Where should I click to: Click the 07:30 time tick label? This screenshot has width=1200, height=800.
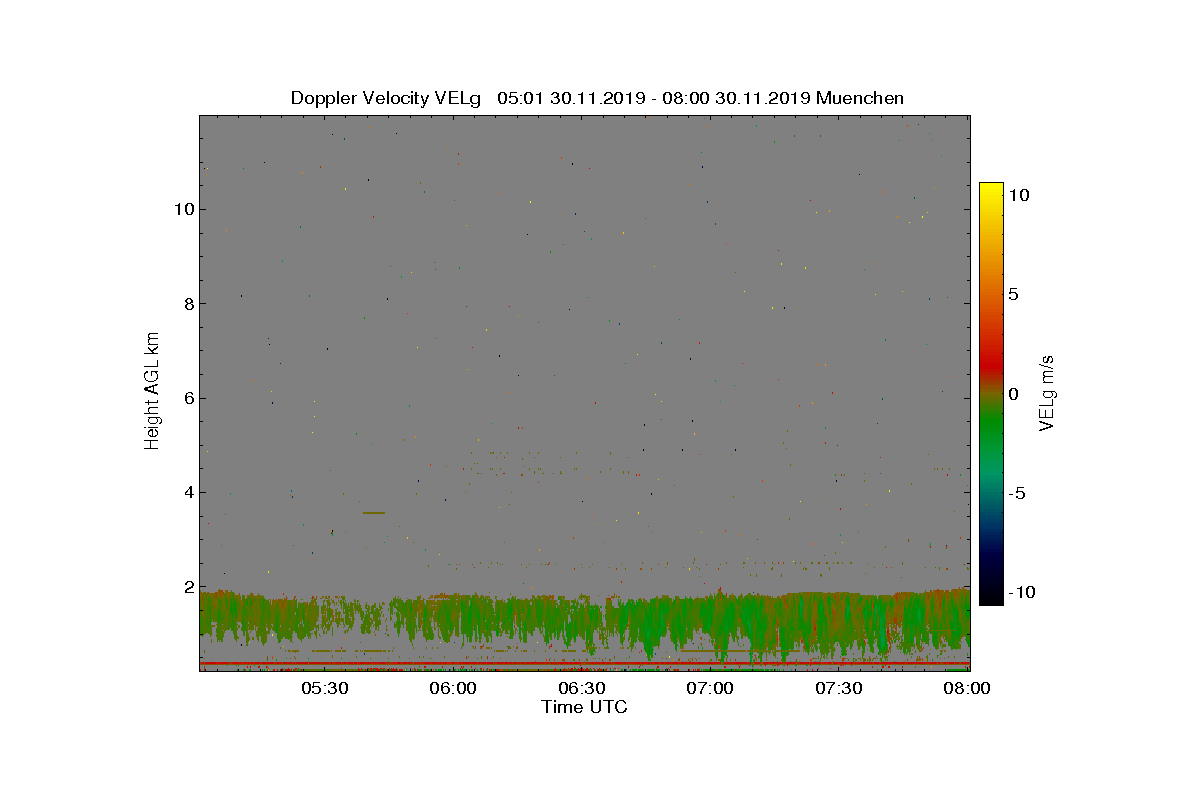840,688
